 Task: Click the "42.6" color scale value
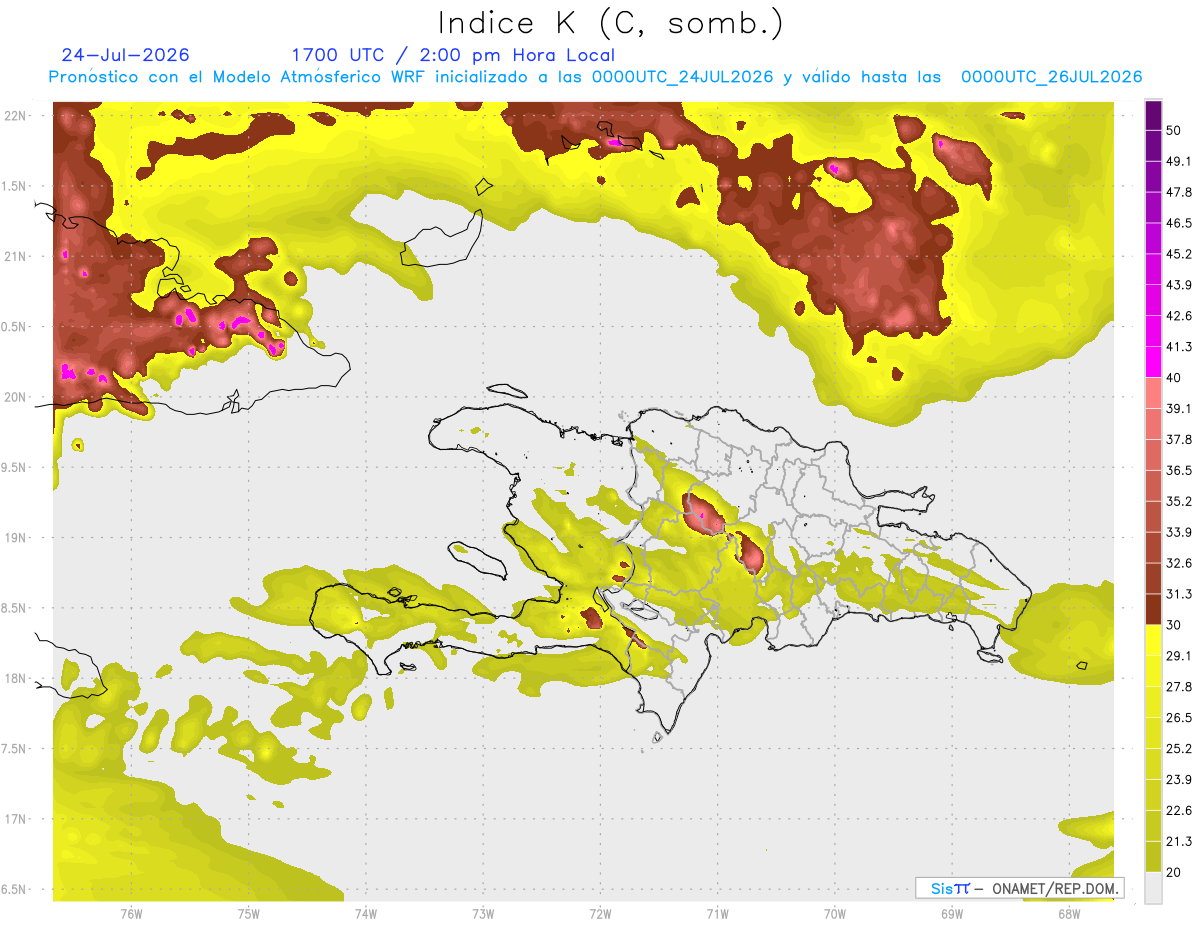(1178, 316)
